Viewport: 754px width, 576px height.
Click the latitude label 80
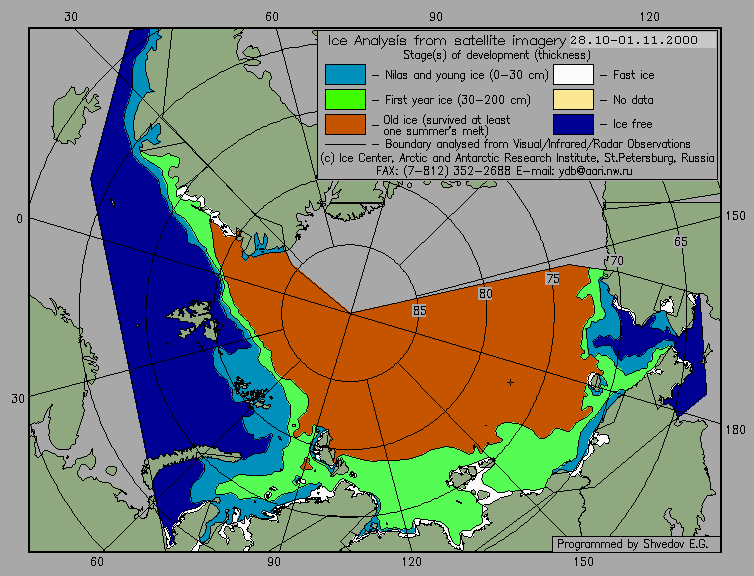click(486, 293)
